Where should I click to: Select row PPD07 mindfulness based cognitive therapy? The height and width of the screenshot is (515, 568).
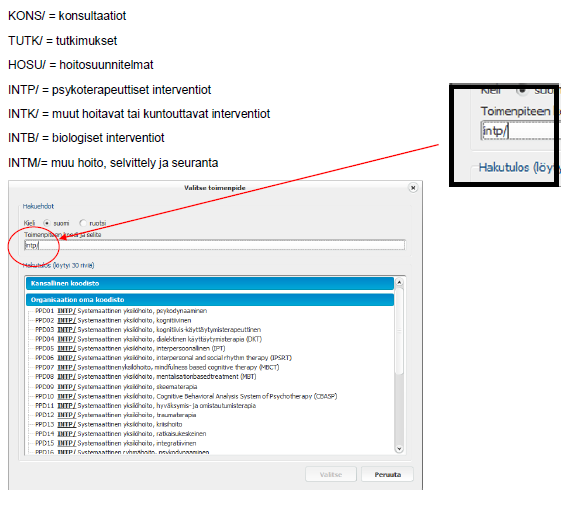point(157,367)
